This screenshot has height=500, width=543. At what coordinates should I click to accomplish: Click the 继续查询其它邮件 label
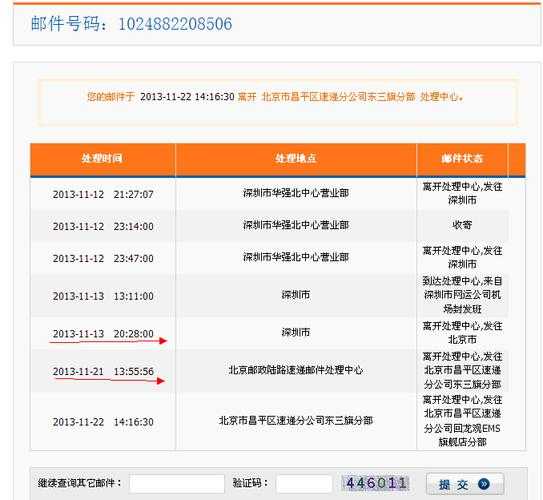79,482
